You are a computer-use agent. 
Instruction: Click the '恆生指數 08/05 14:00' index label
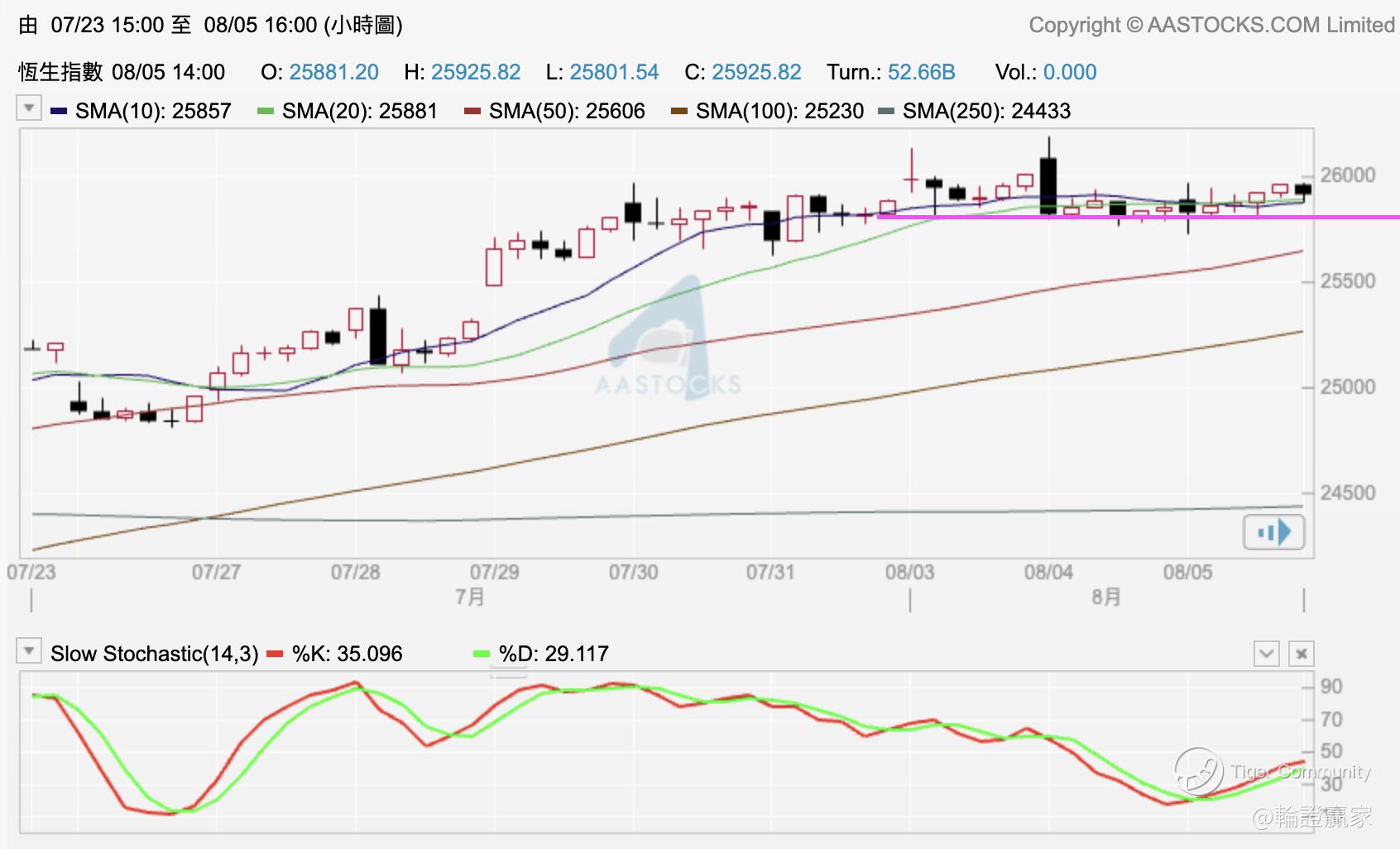click(122, 72)
